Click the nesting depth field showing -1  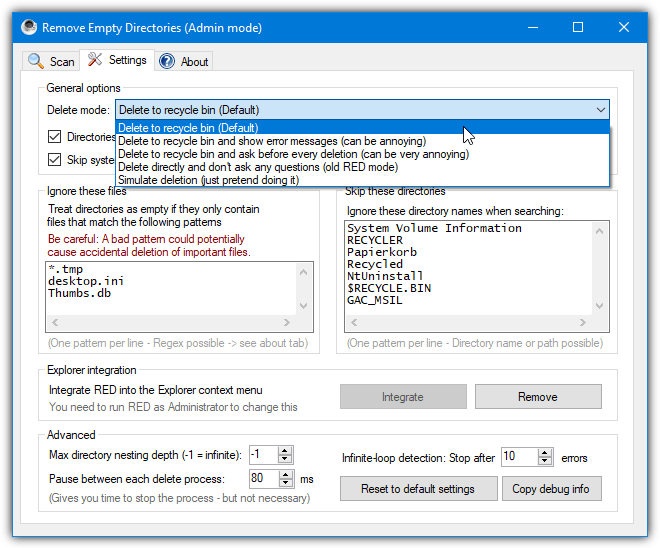point(263,455)
